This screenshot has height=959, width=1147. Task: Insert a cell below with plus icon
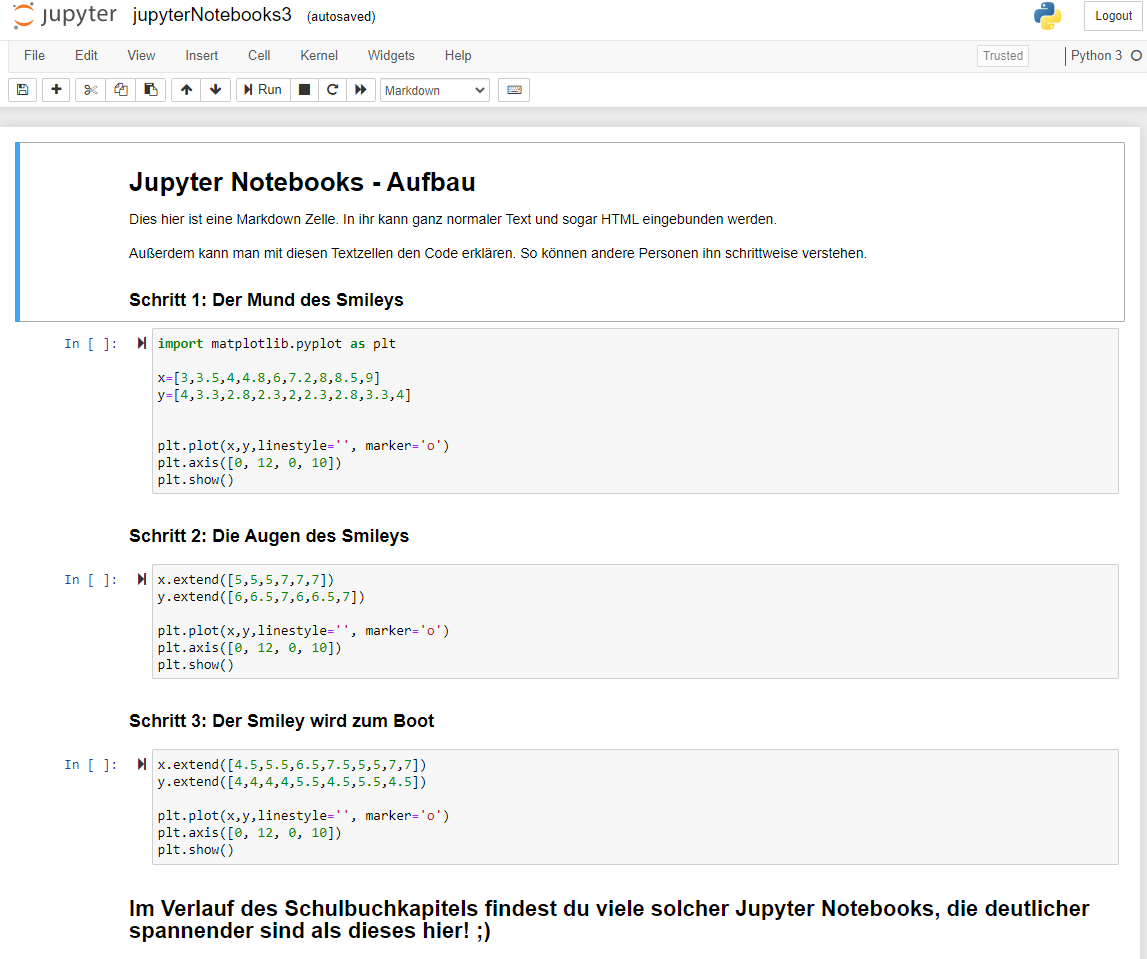(x=56, y=90)
